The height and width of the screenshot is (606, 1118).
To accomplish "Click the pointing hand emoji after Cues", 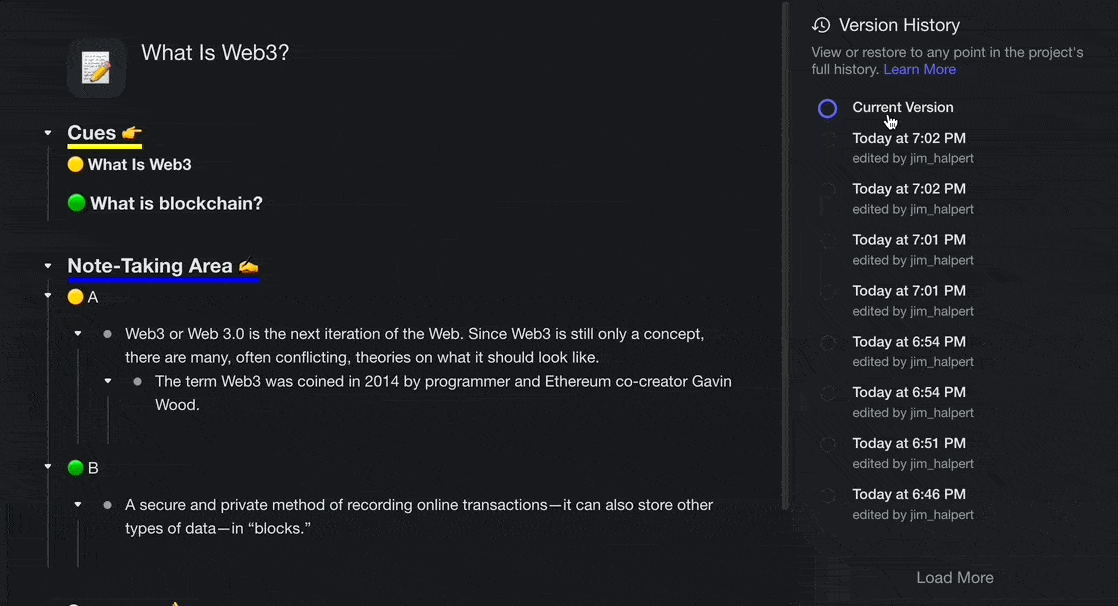I will point(132,133).
